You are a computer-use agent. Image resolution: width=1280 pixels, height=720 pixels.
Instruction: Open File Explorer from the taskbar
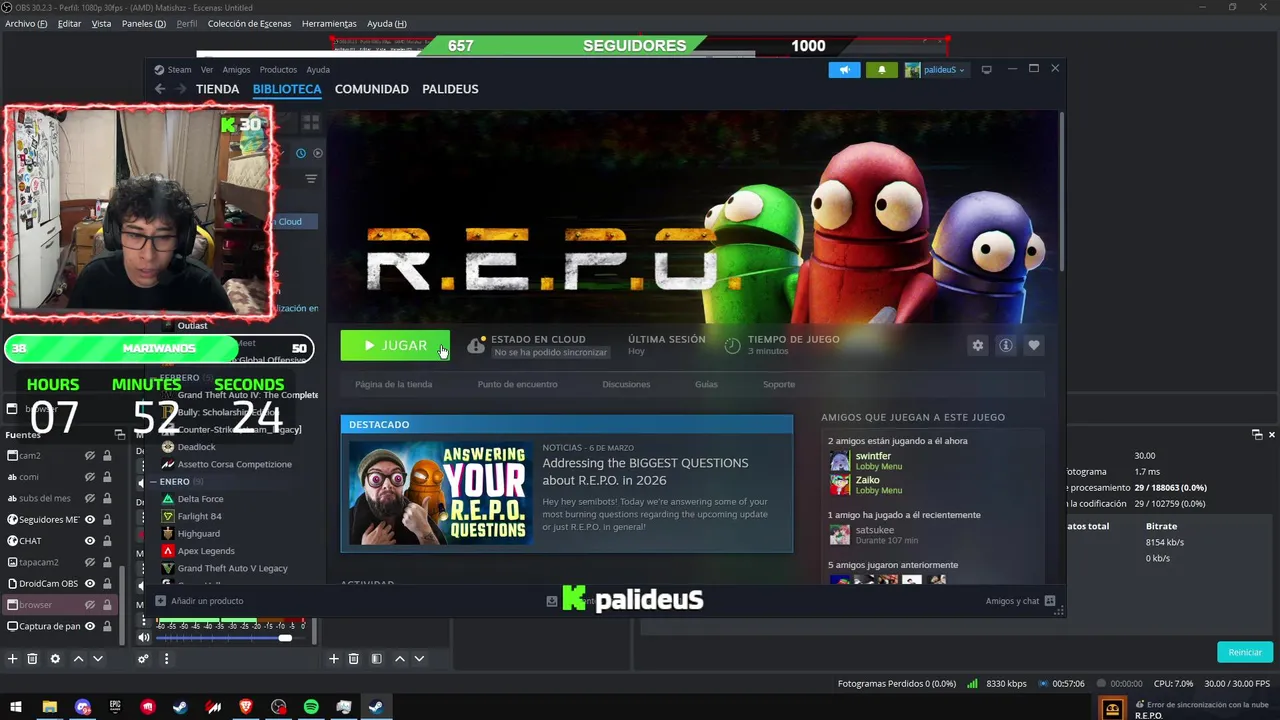49,707
